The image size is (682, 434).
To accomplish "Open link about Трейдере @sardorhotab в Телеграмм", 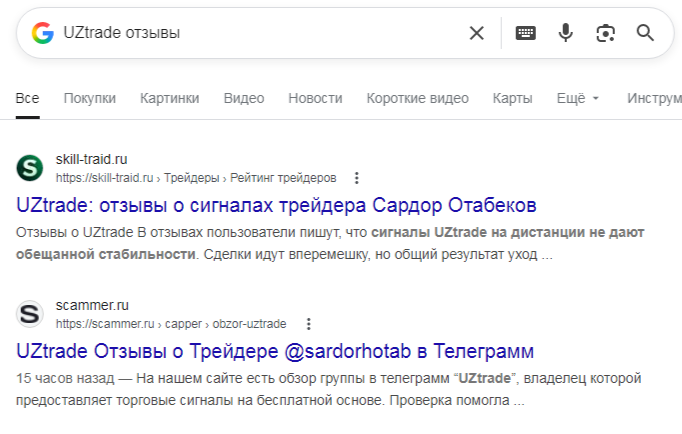I will click(275, 352).
